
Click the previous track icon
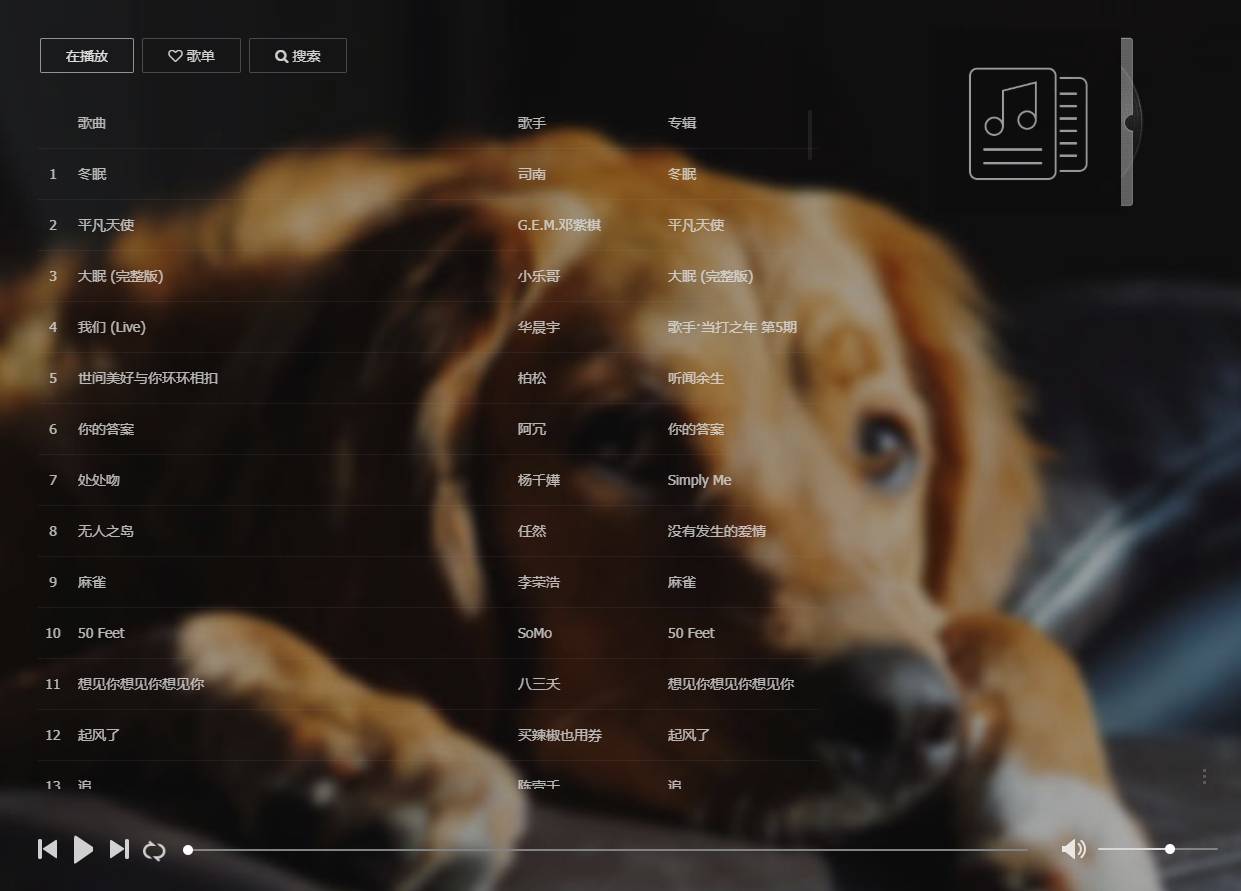(x=47, y=849)
